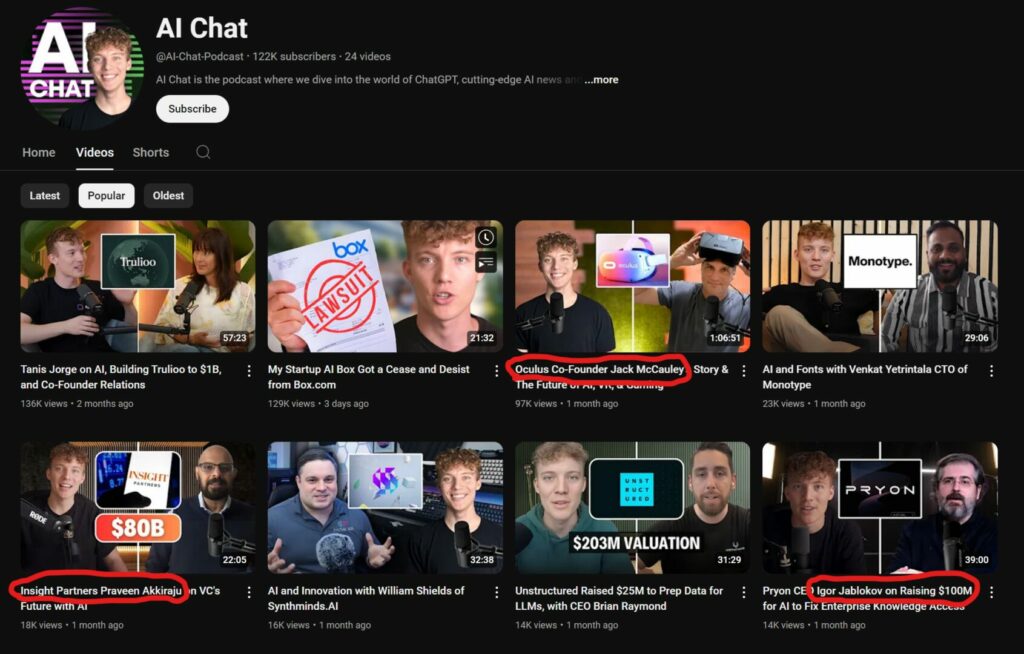The image size is (1024, 654).
Task: Click the Subscribe button
Action: click(x=192, y=109)
